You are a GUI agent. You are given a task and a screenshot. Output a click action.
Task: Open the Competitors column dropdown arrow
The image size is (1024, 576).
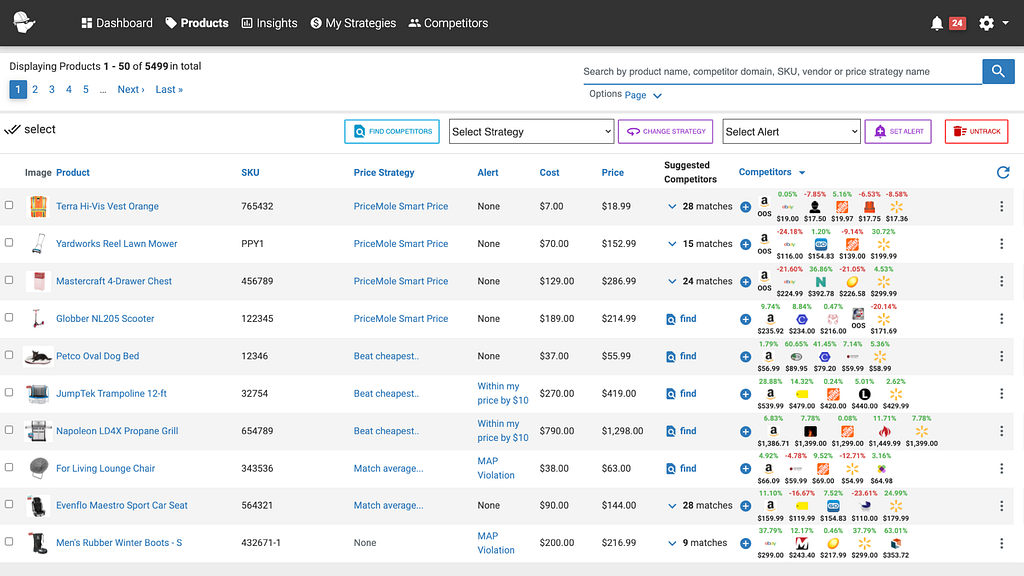point(802,173)
